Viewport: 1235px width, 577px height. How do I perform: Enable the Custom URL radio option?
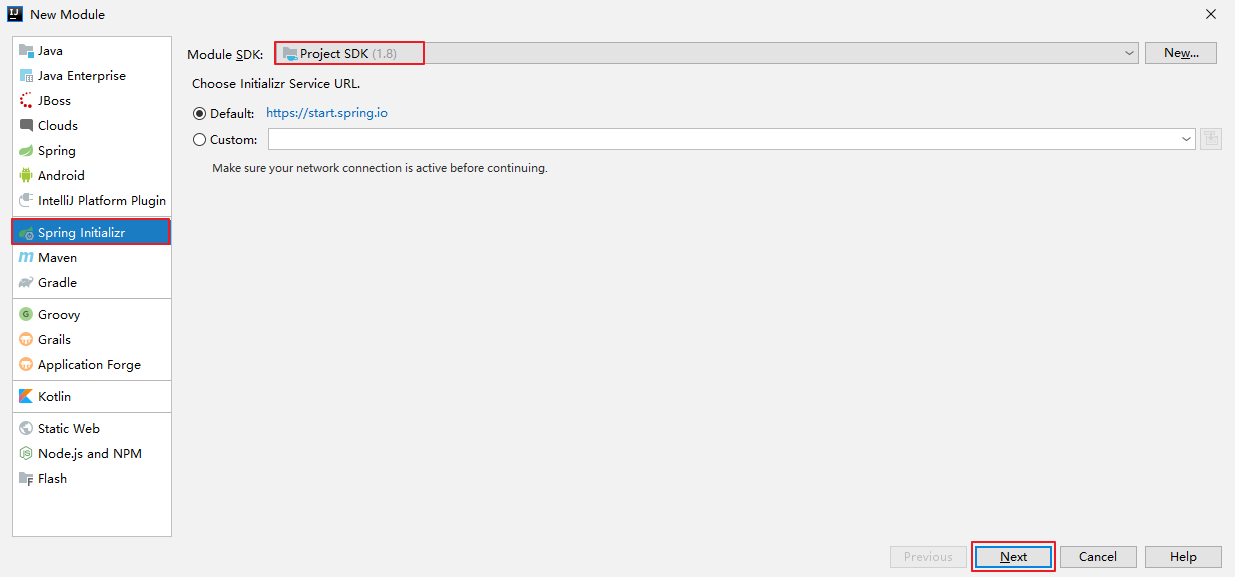tap(199, 140)
